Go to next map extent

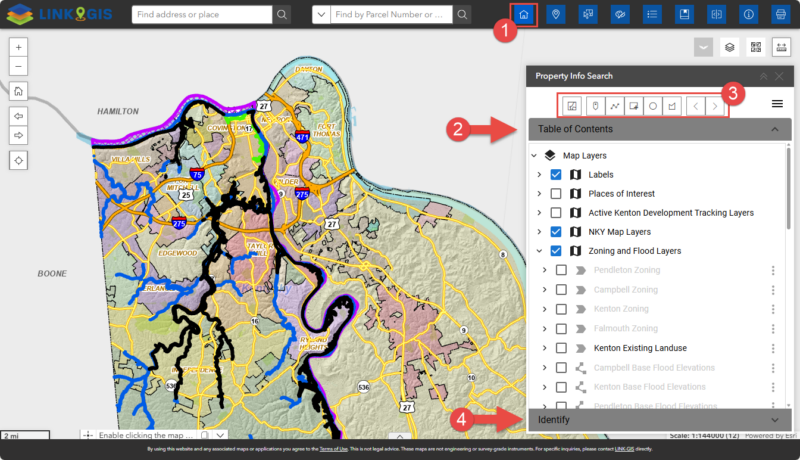tap(18, 135)
